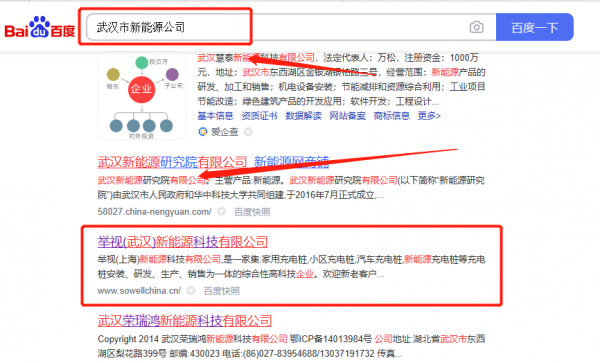Expand dropdown arrow beside 爱企查
Viewport: 600px width, 363px height.
click(248, 132)
